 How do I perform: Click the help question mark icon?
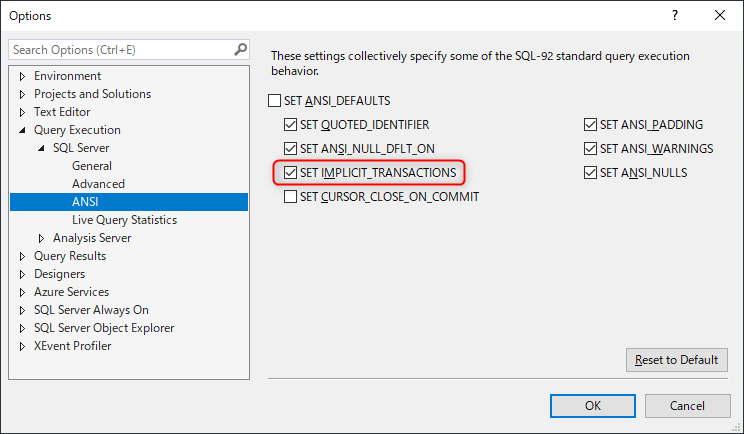point(673,15)
